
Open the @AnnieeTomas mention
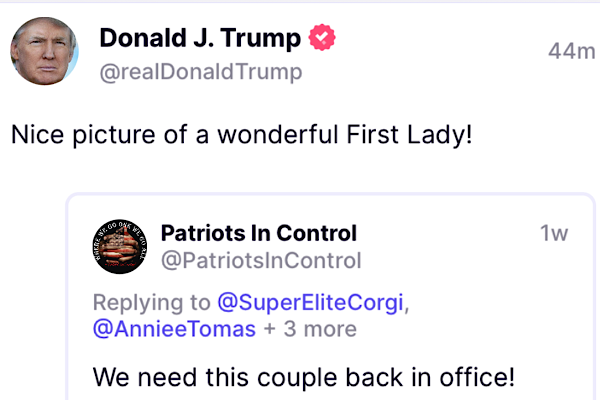(x=175, y=329)
